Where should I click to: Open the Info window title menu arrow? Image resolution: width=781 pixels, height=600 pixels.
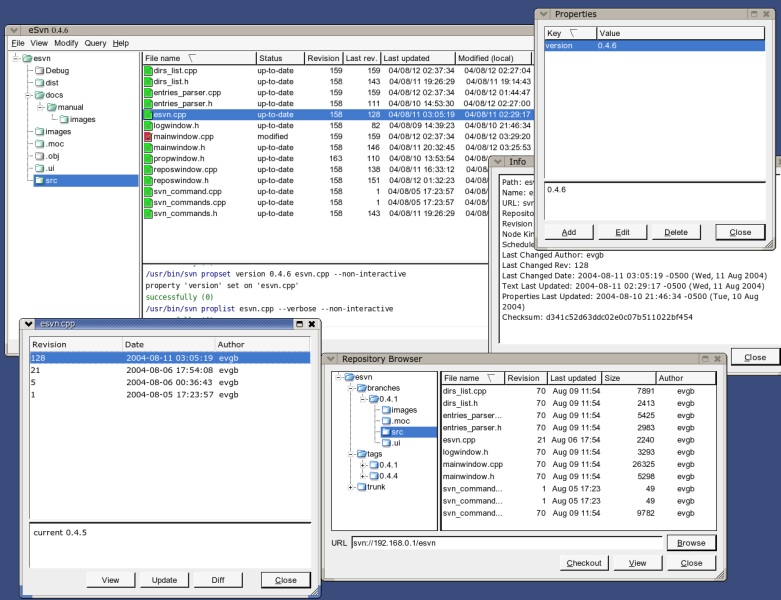[x=497, y=161]
